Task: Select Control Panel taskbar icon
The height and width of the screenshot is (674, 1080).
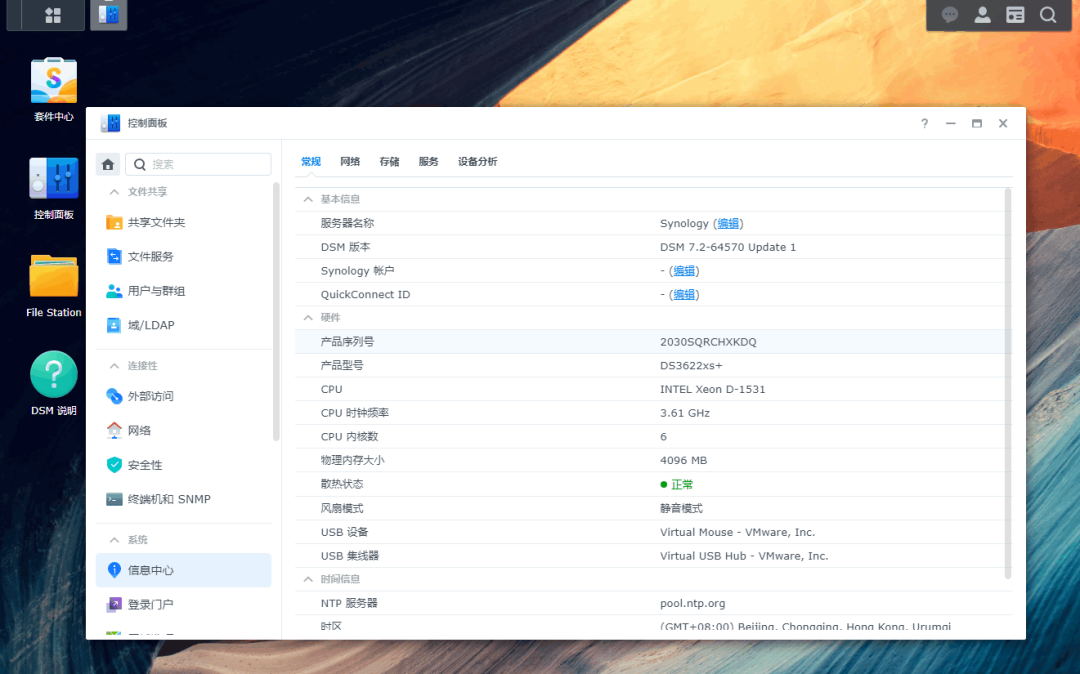Action: coord(109,14)
